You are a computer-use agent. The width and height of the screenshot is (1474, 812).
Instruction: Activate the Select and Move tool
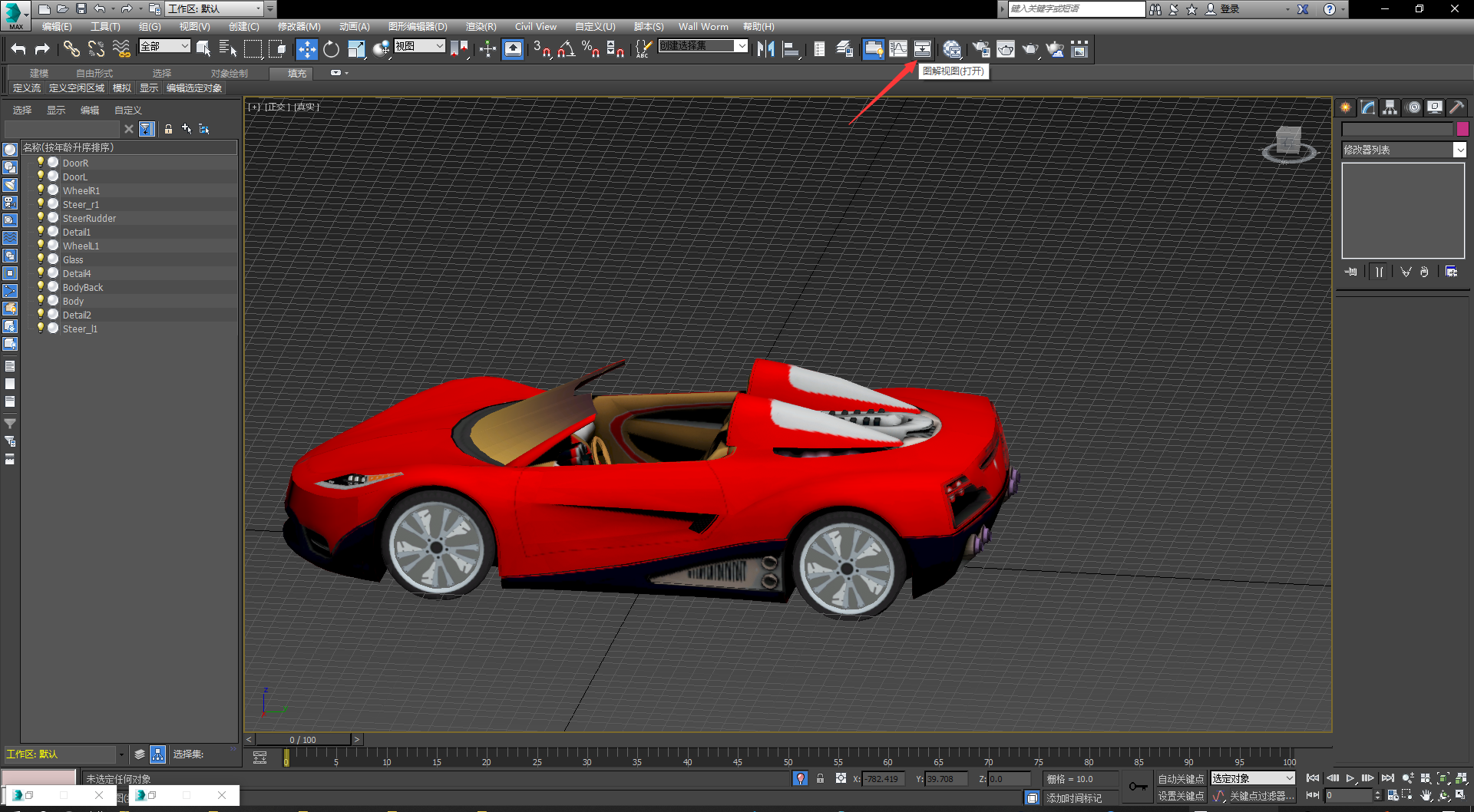pyautogui.click(x=306, y=49)
